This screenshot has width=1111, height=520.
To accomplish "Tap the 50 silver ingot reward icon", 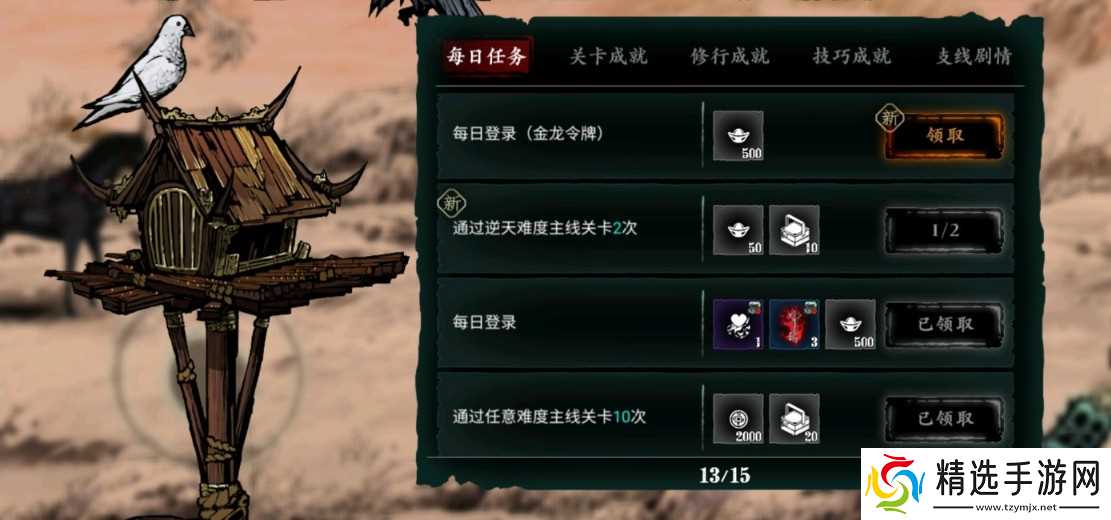I will pos(738,230).
